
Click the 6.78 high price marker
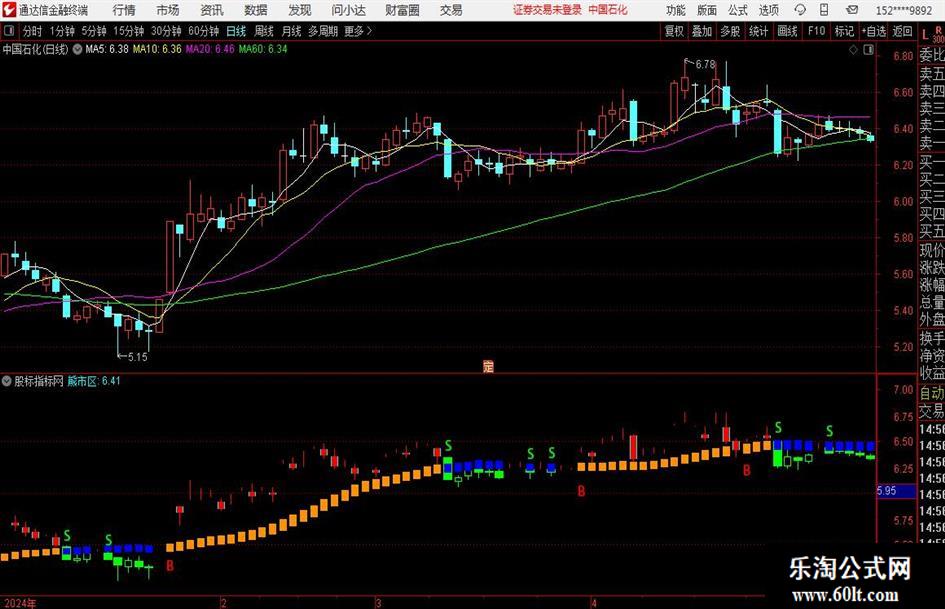(x=705, y=64)
